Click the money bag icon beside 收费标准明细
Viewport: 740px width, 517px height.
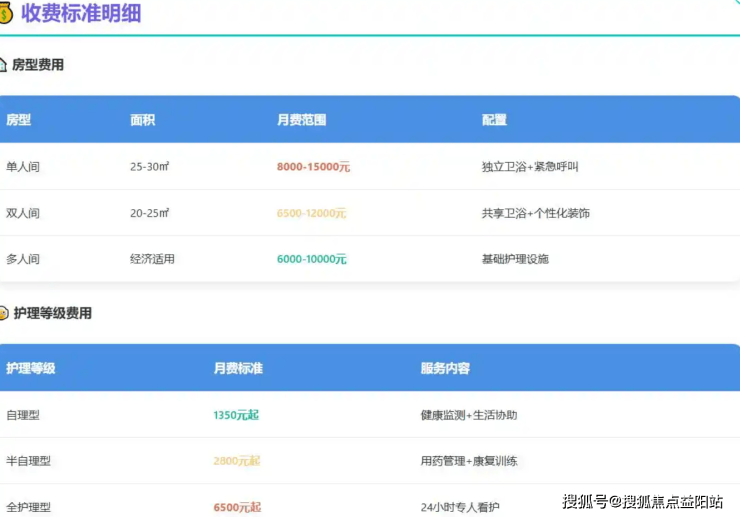click(x=5, y=13)
